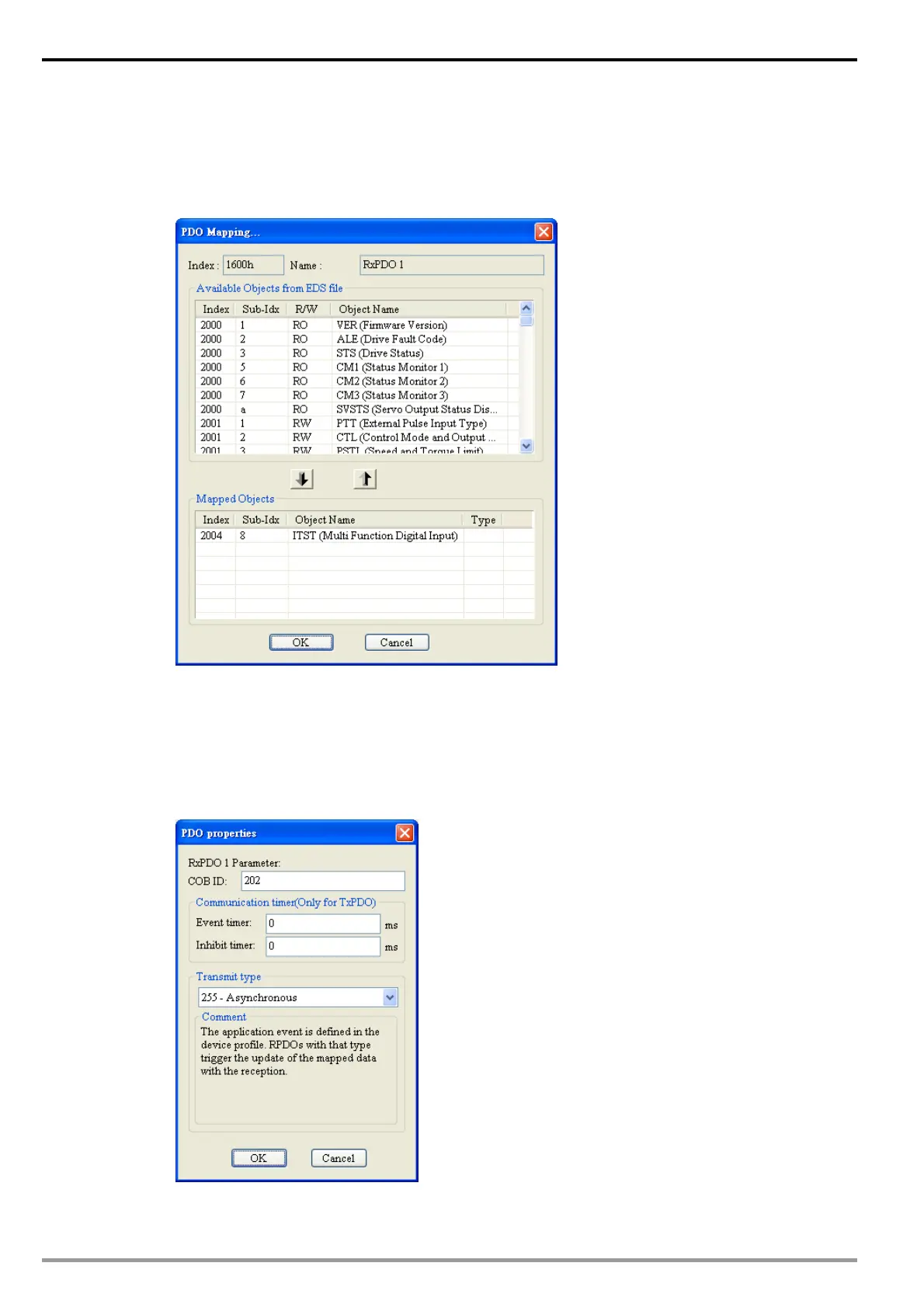The image size is (924, 1308).
Task: Click Object Name header in mapped objects list
Action: [376, 520]
